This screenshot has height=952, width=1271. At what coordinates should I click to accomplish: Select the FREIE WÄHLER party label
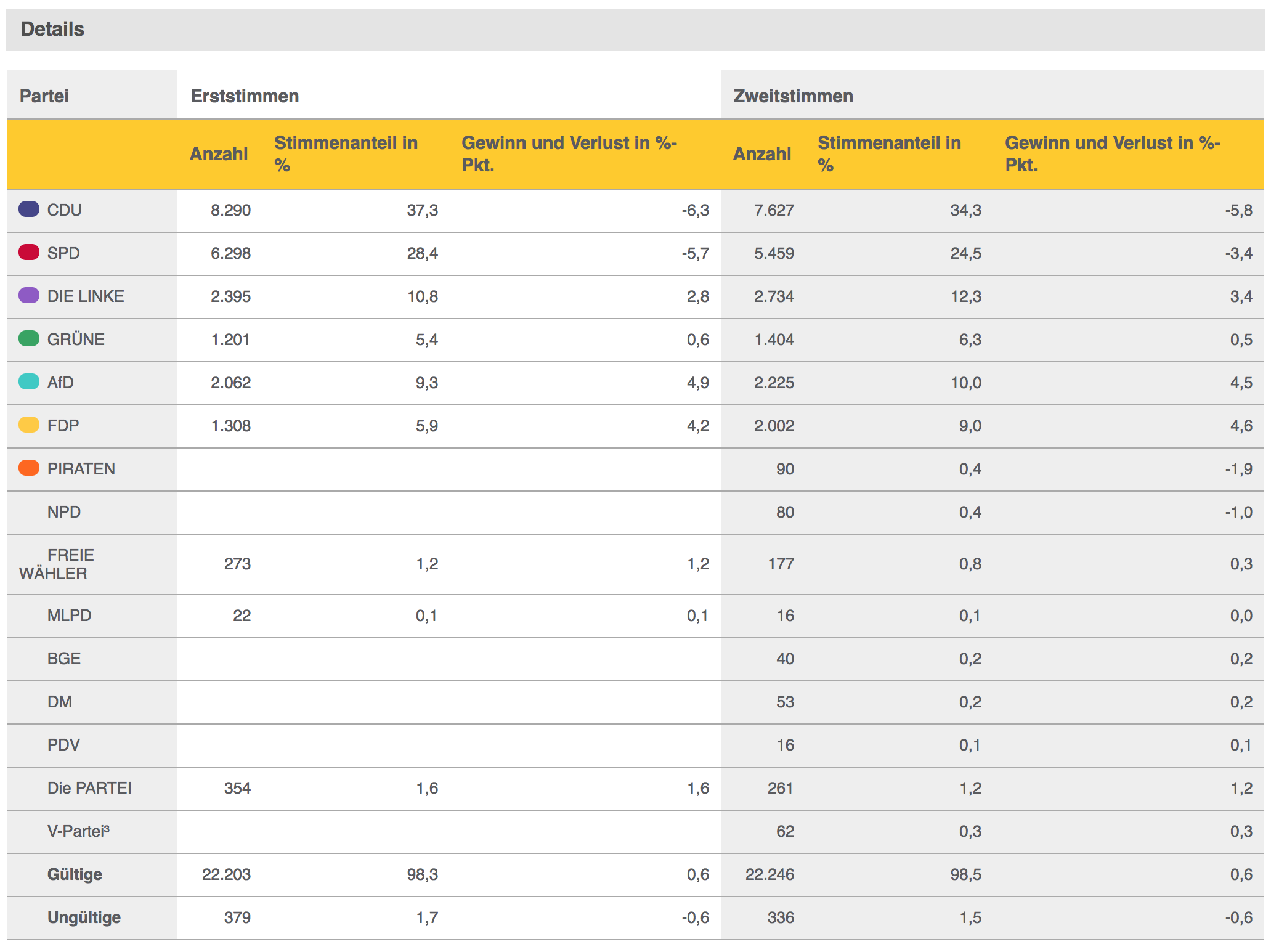pos(57,564)
